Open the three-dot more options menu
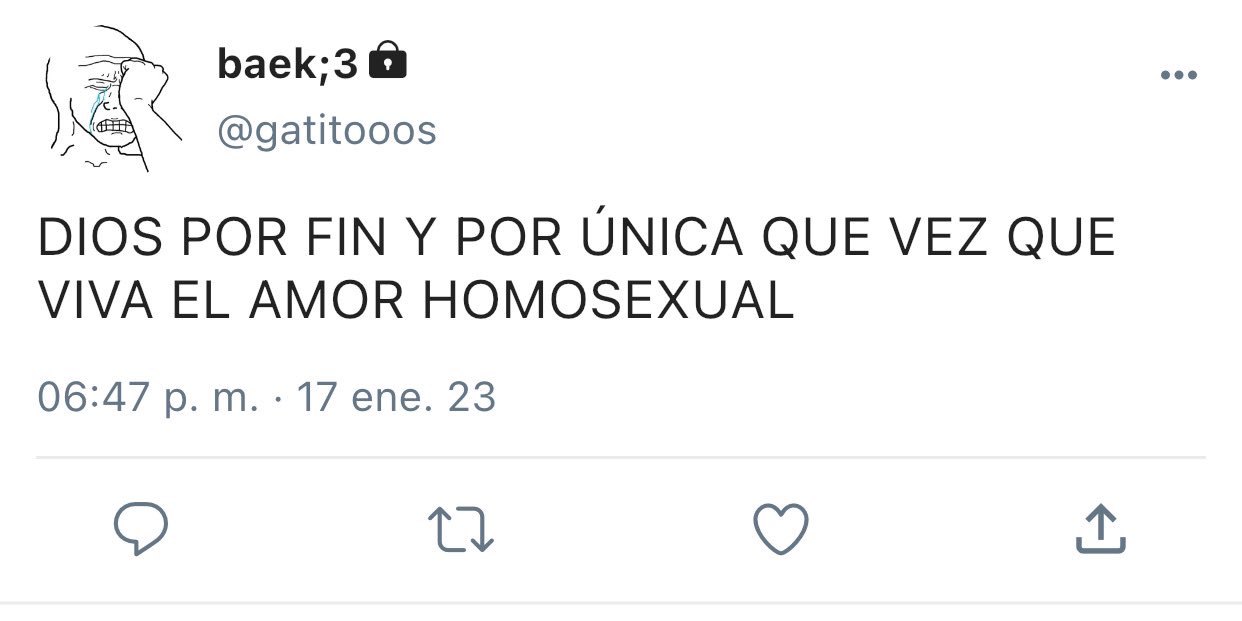The height and width of the screenshot is (621, 1242). pyautogui.click(x=1179, y=75)
